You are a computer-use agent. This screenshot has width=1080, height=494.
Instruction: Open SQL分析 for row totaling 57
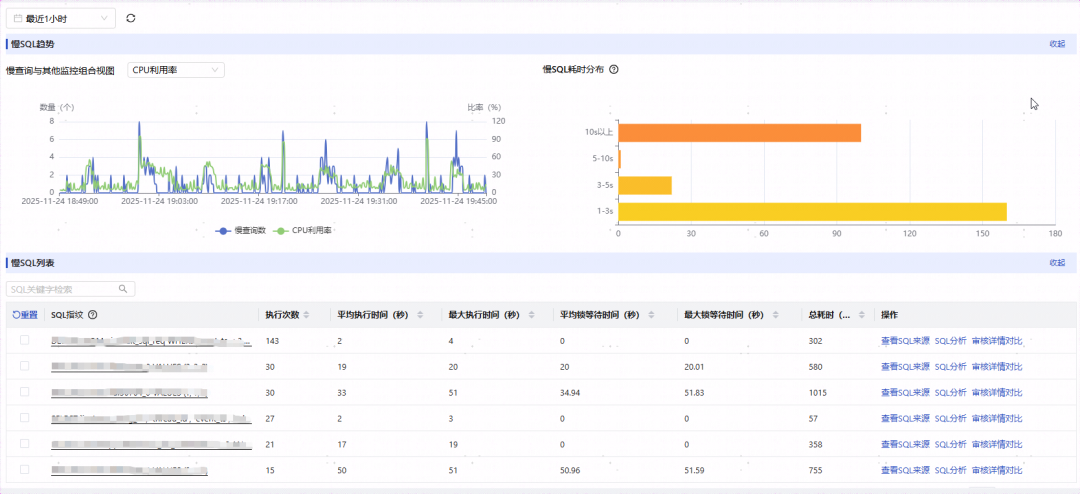tap(951, 418)
